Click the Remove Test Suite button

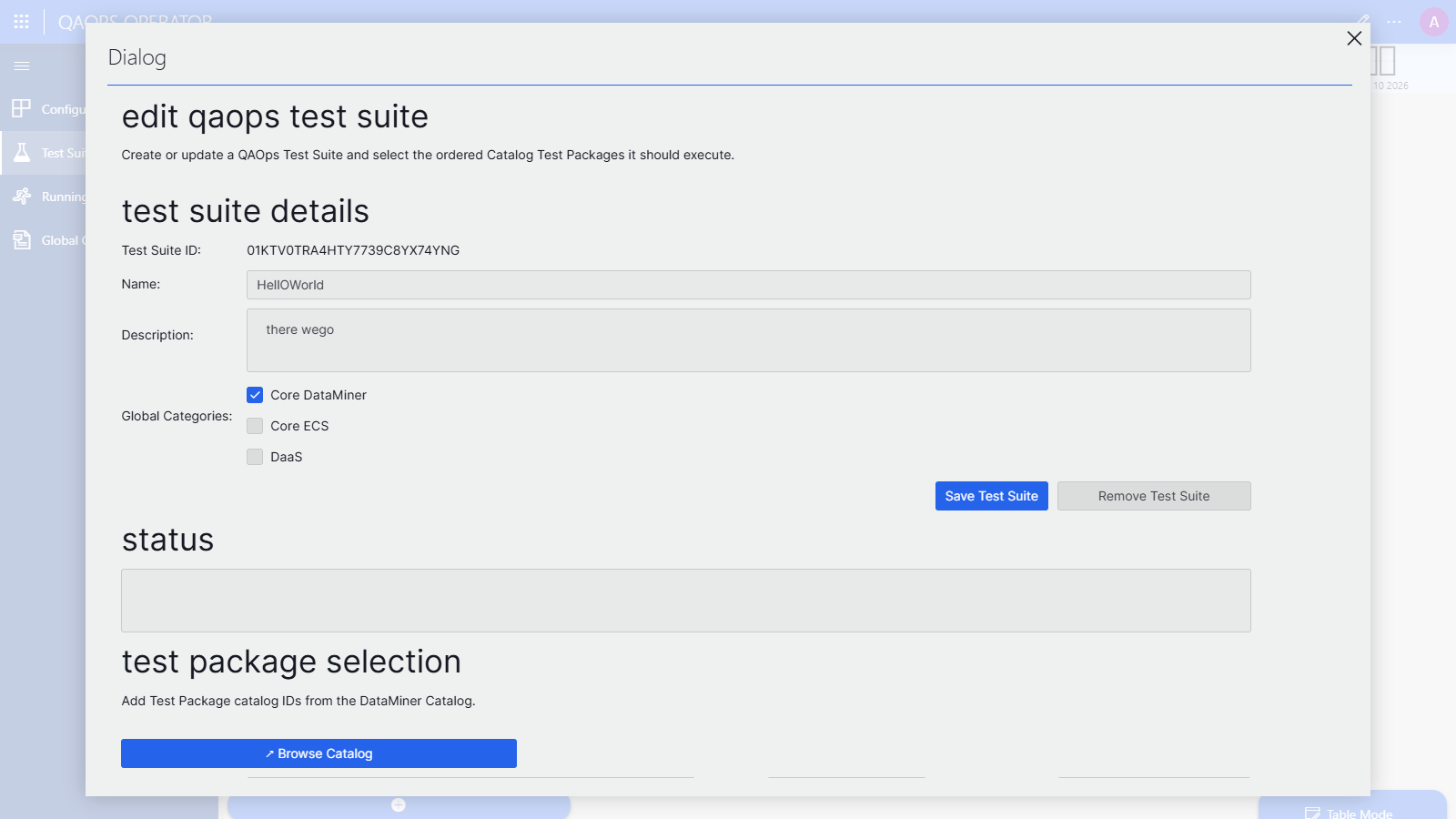pos(1154,496)
